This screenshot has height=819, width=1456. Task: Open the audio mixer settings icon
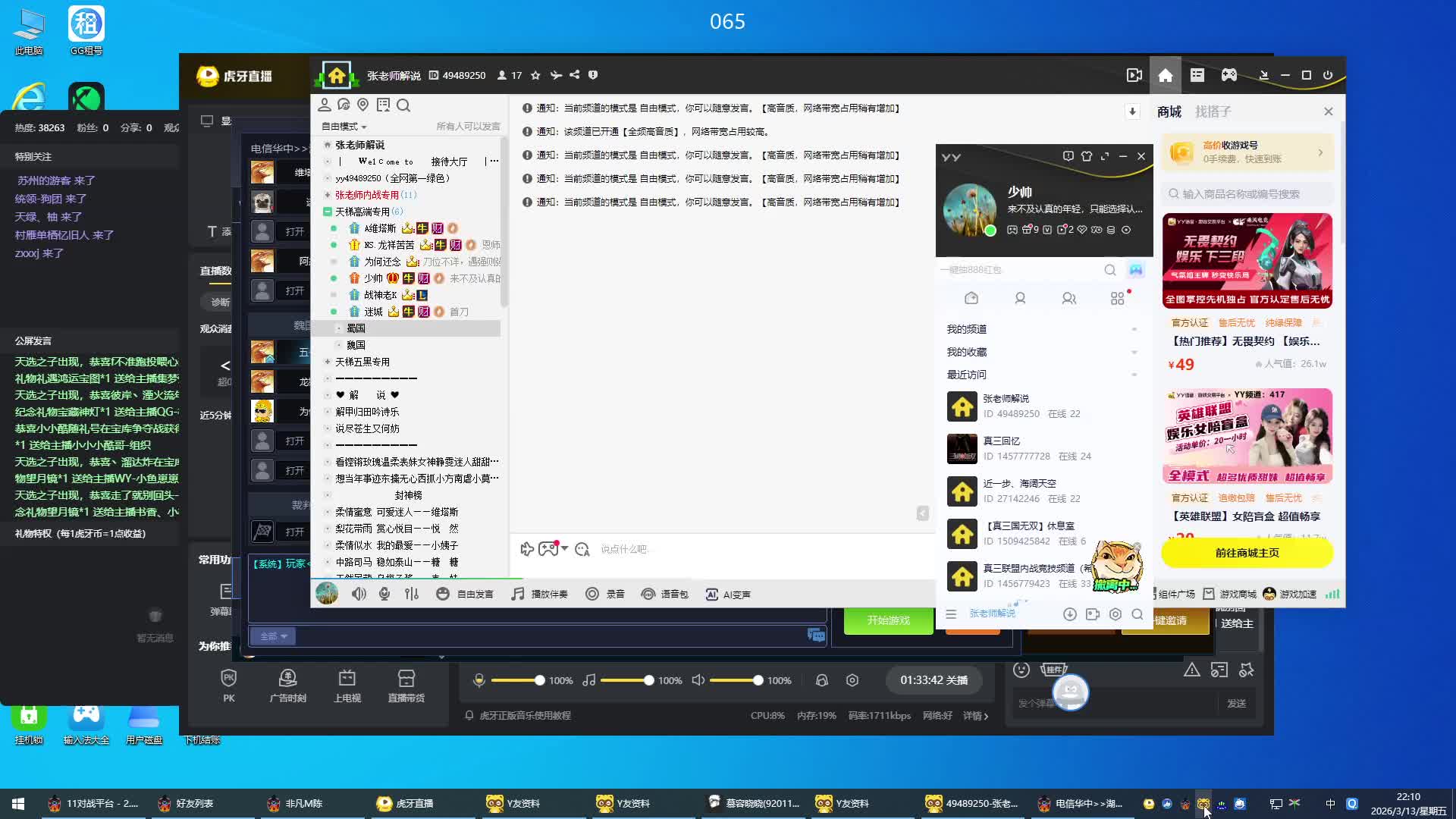pyautogui.click(x=412, y=595)
